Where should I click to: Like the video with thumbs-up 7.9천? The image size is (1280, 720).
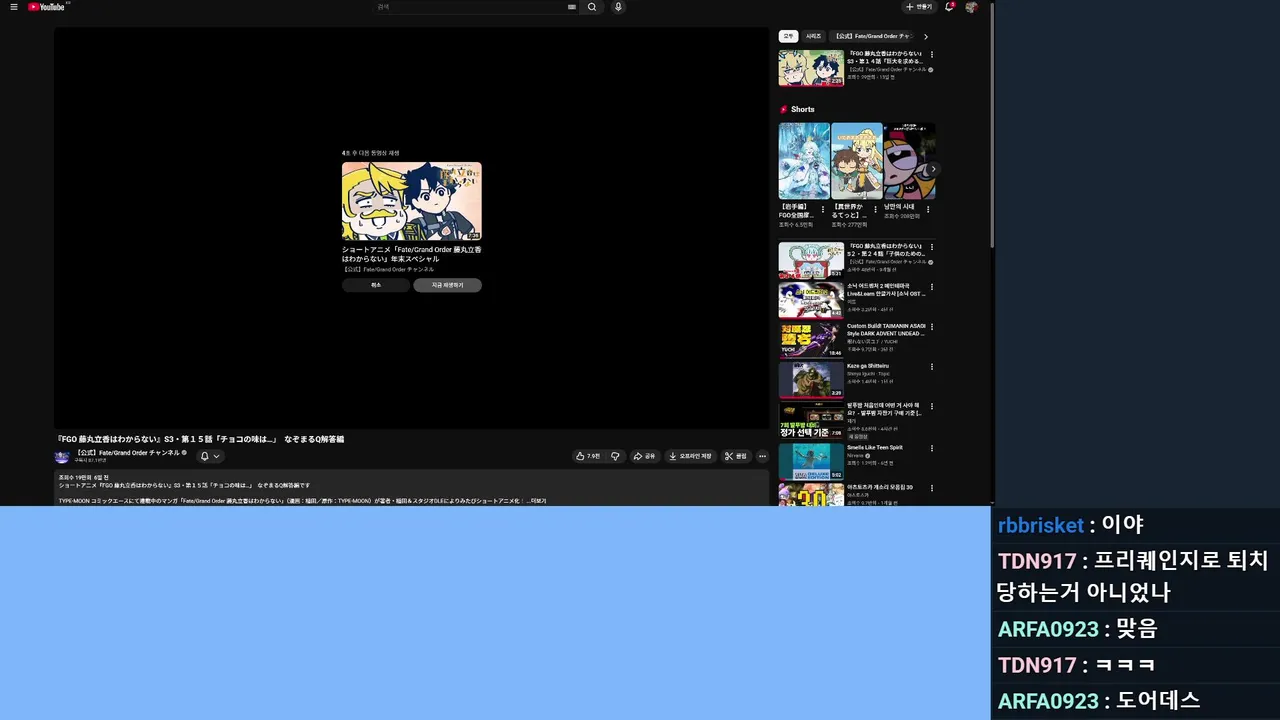coord(588,456)
